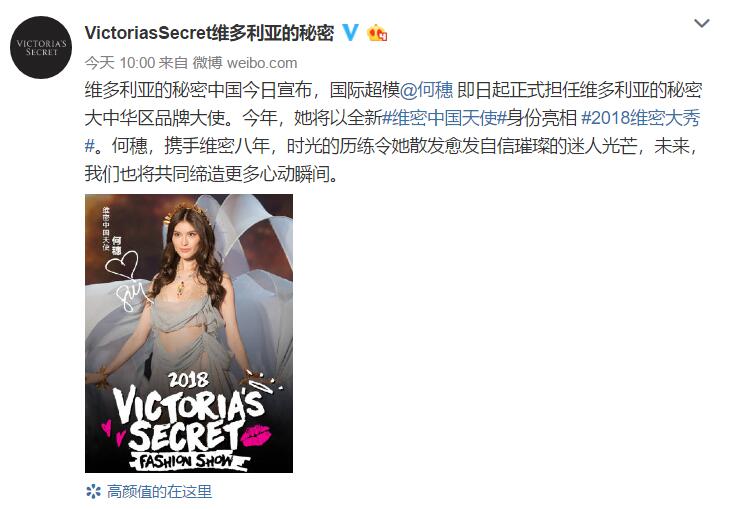Enlarge the 2018 Fashion Show poster image
Image resolution: width=731 pixels, height=509 pixels.
[189, 333]
